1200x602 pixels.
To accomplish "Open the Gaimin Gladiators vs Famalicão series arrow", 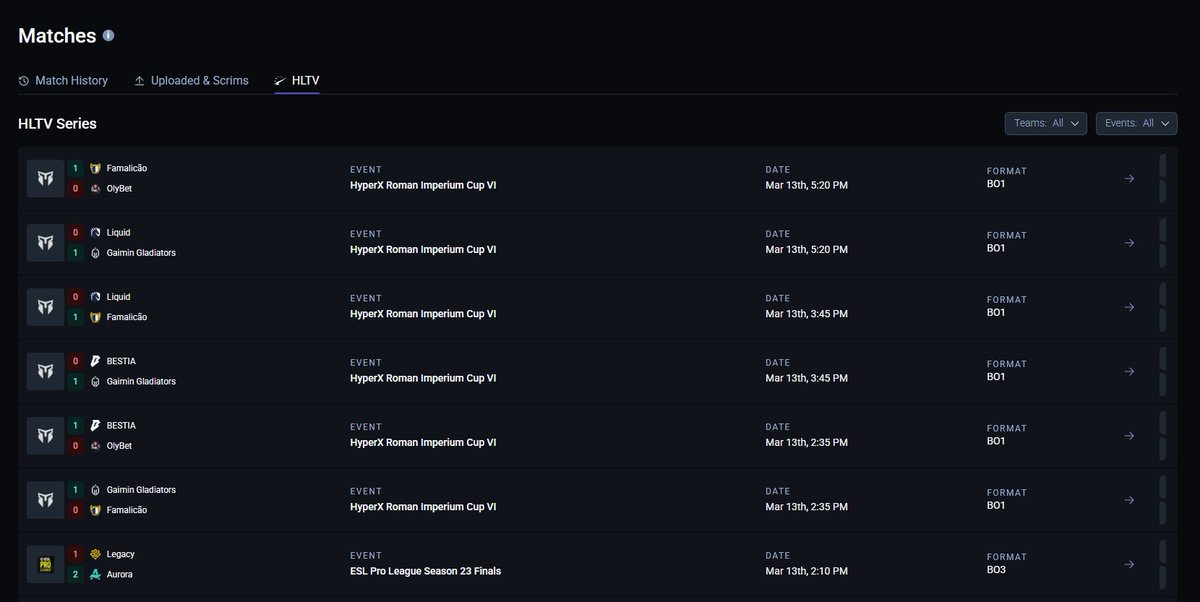I will (x=1129, y=500).
